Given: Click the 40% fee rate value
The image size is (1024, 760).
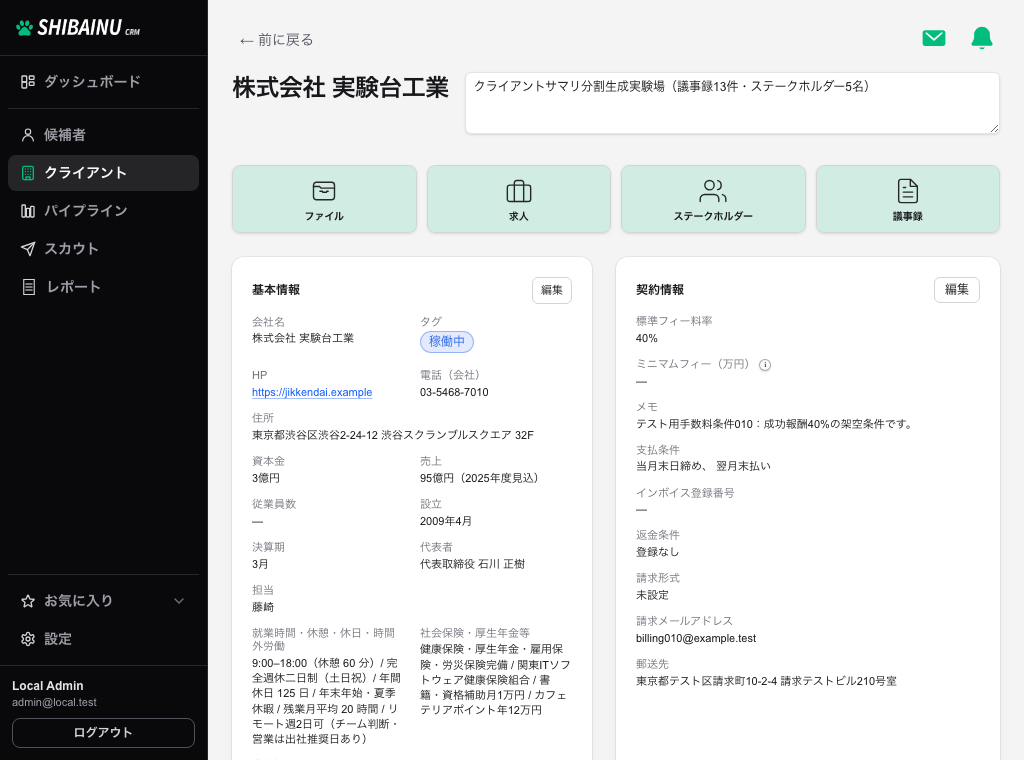Looking at the screenshot, I should click(x=647, y=338).
